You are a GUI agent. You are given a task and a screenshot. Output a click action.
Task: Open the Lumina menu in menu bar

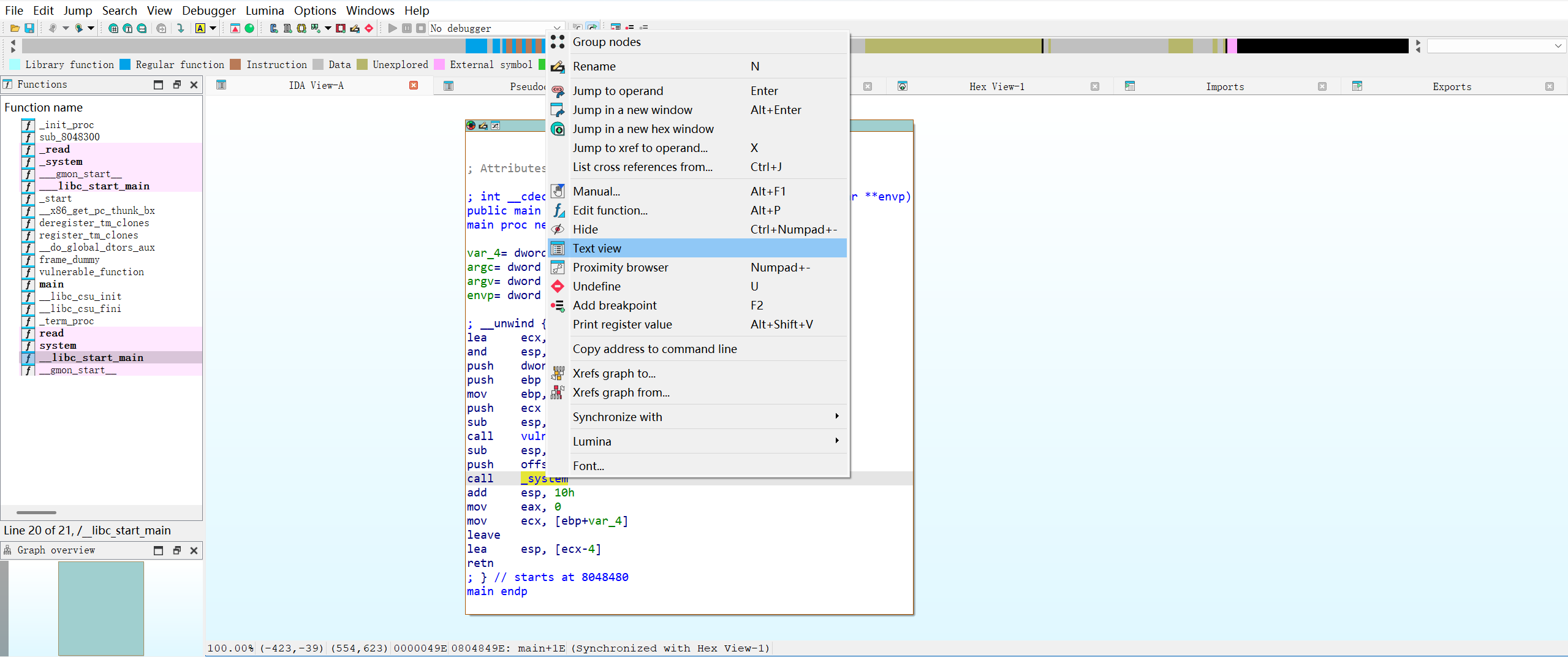tap(265, 10)
